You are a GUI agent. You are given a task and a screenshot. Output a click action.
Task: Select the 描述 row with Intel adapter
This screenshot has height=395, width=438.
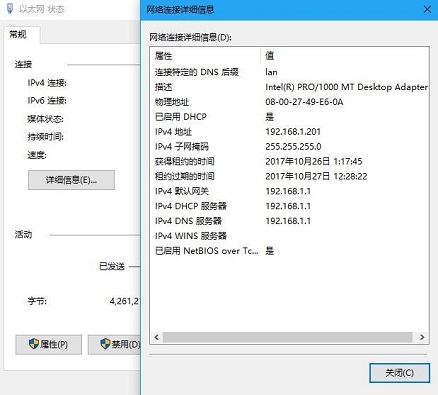tap(289, 87)
